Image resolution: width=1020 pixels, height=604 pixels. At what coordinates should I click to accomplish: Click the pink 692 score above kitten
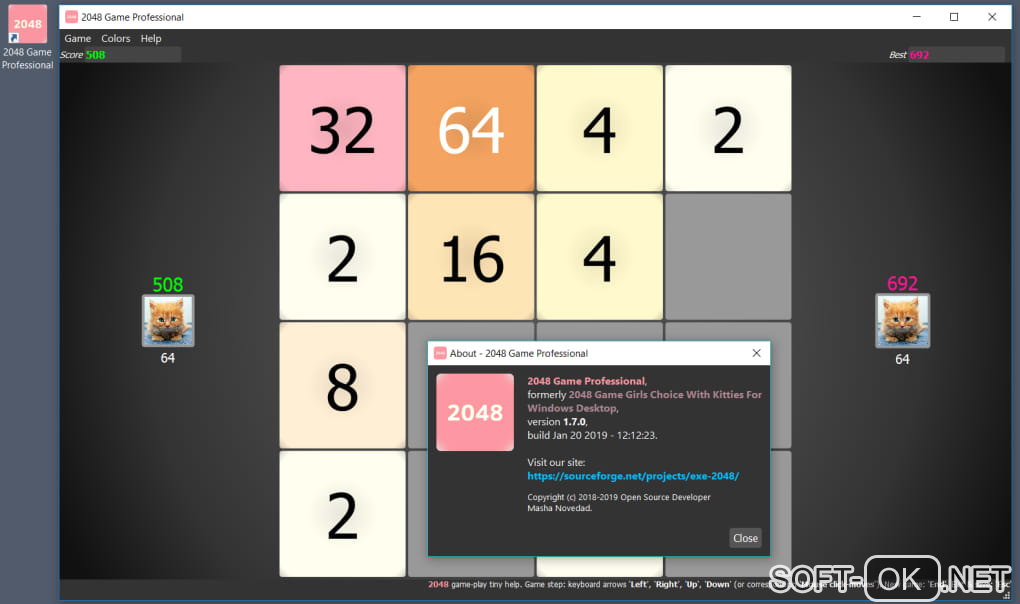[x=902, y=283]
